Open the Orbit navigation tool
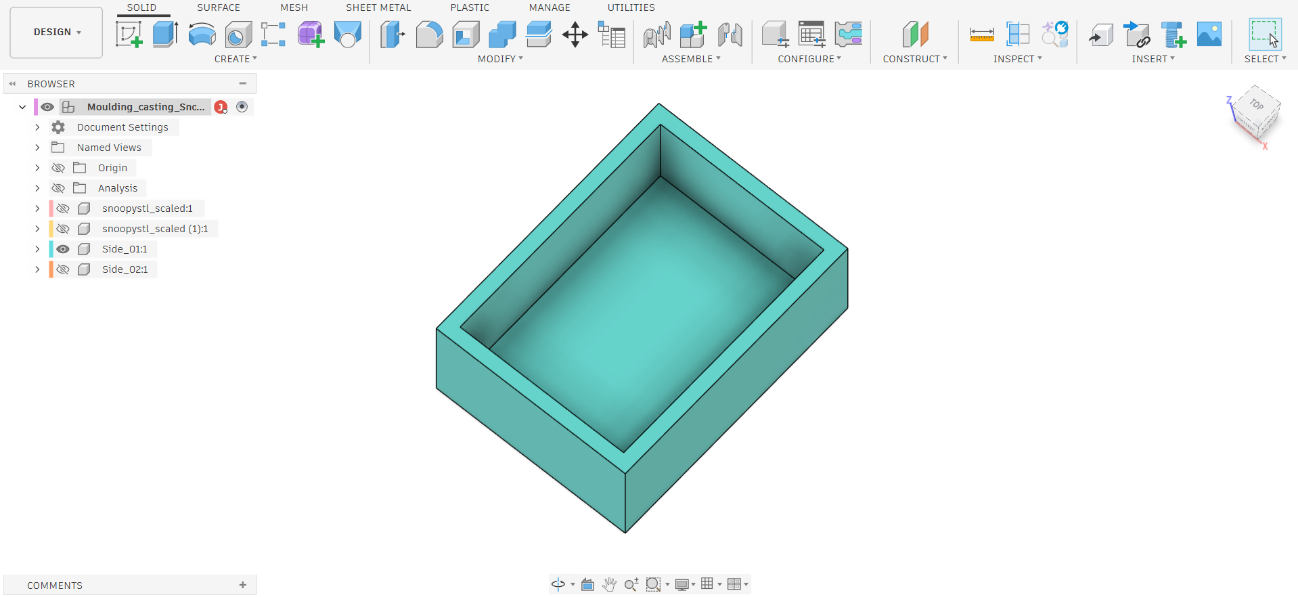 [x=558, y=584]
